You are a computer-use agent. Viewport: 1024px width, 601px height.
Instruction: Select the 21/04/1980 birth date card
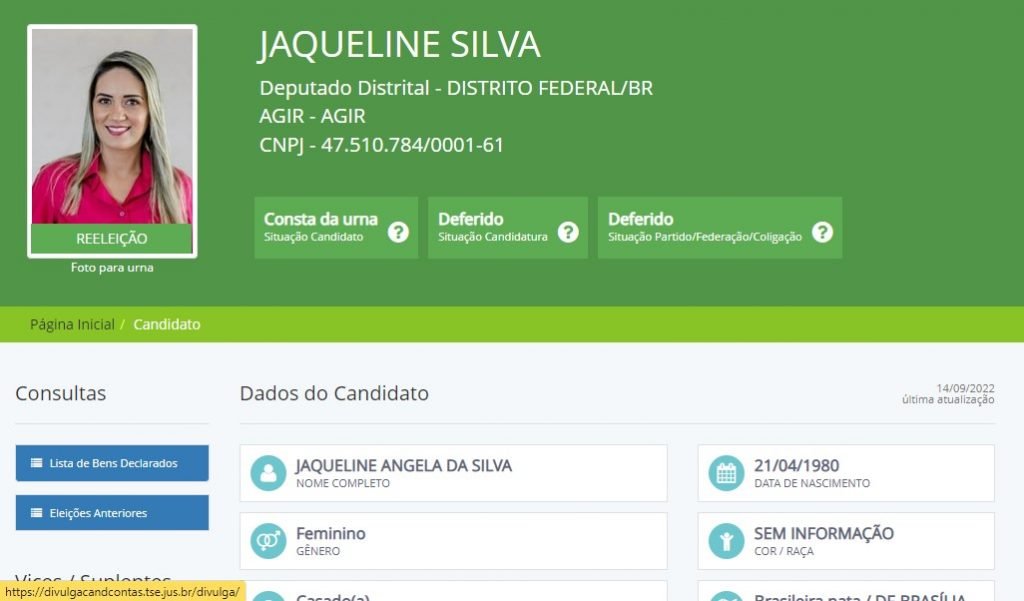click(x=846, y=474)
